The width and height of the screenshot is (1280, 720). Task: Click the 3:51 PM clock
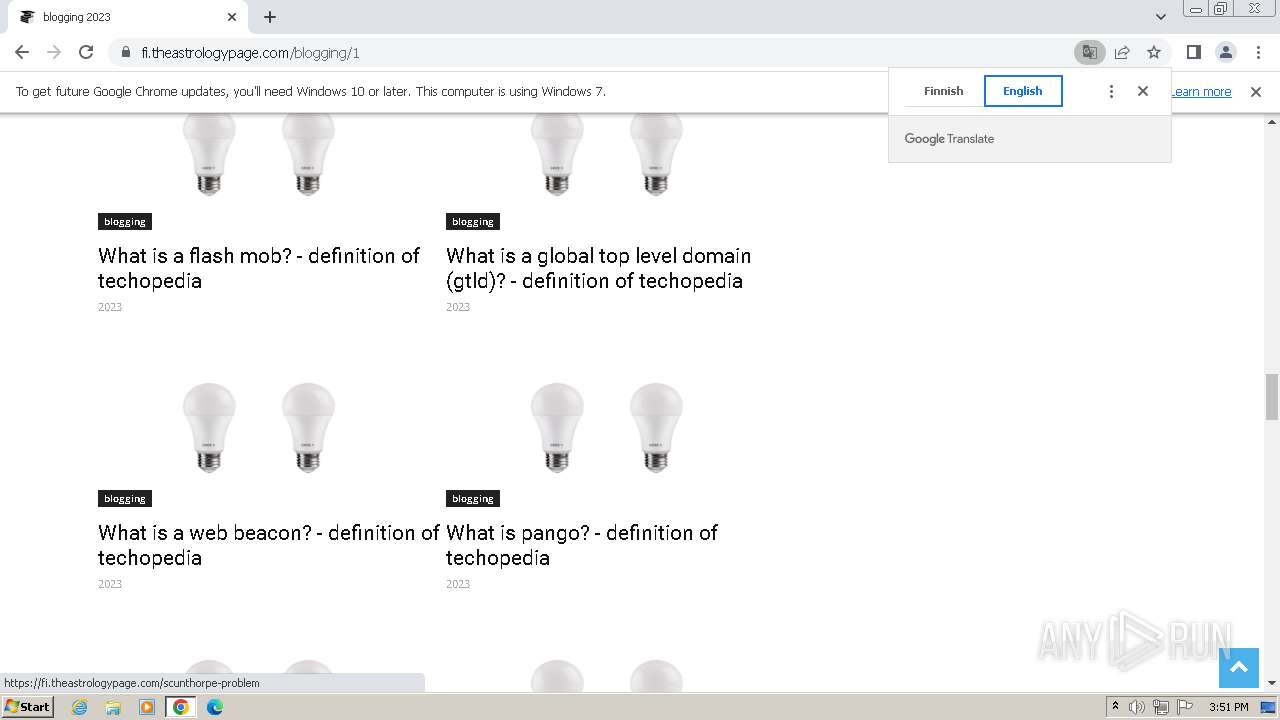[x=1228, y=707]
